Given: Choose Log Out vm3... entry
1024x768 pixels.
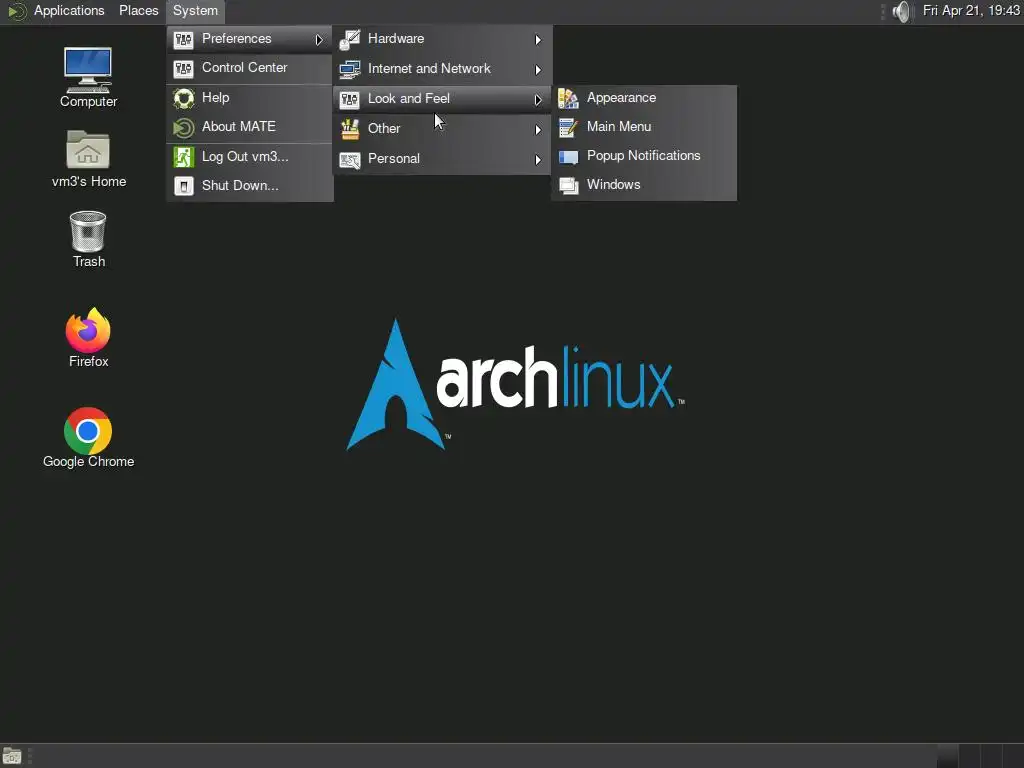Looking at the screenshot, I should tap(249, 157).
